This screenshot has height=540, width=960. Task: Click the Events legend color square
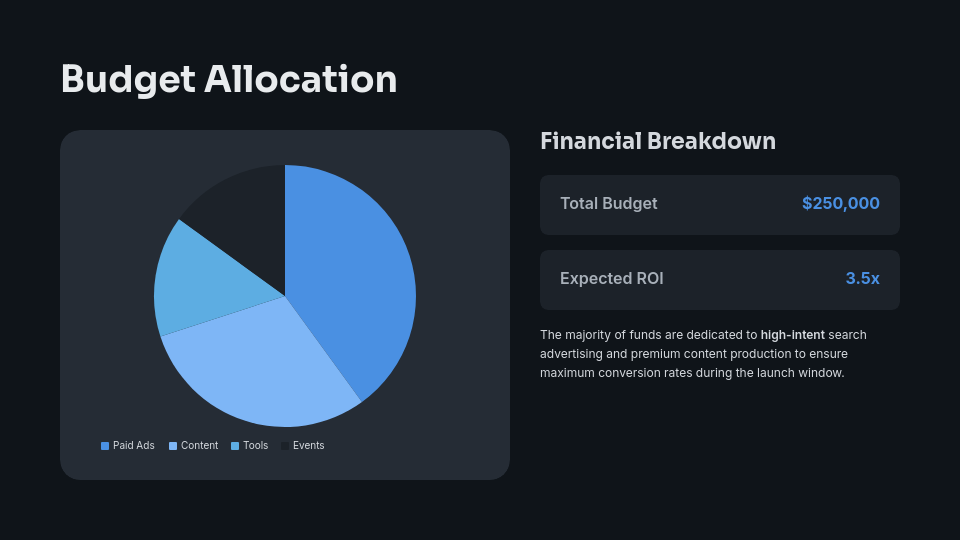click(x=285, y=446)
